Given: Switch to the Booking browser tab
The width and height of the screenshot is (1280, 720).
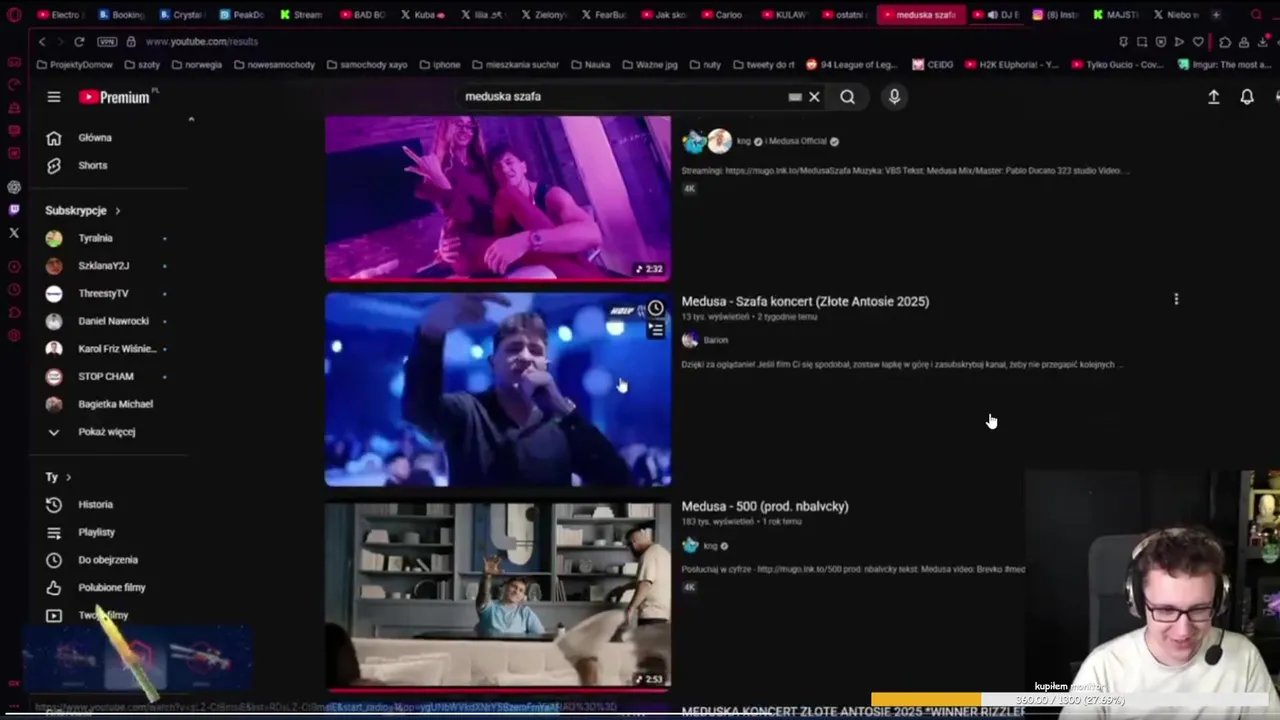Looking at the screenshot, I should tap(121, 15).
